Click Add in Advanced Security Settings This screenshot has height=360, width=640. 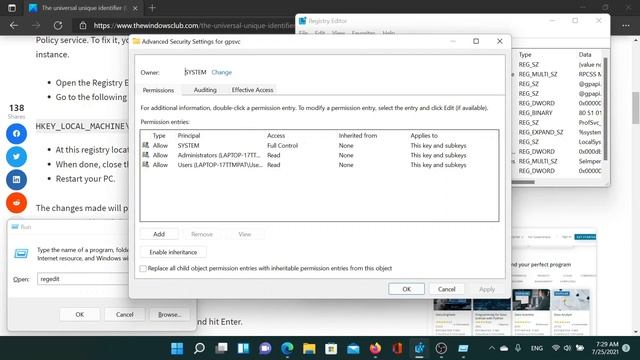[159, 234]
